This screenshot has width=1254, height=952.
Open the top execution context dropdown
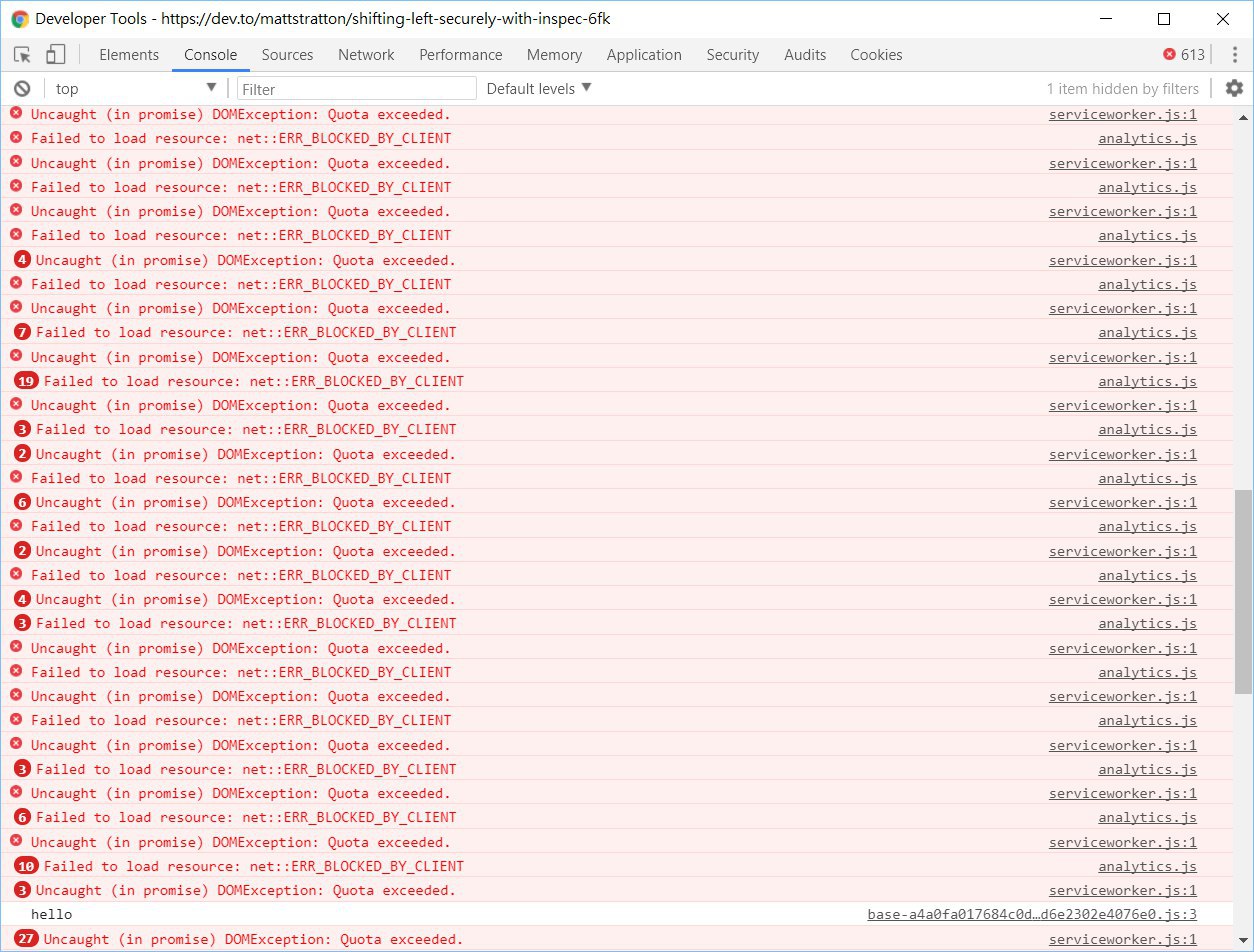tap(135, 89)
